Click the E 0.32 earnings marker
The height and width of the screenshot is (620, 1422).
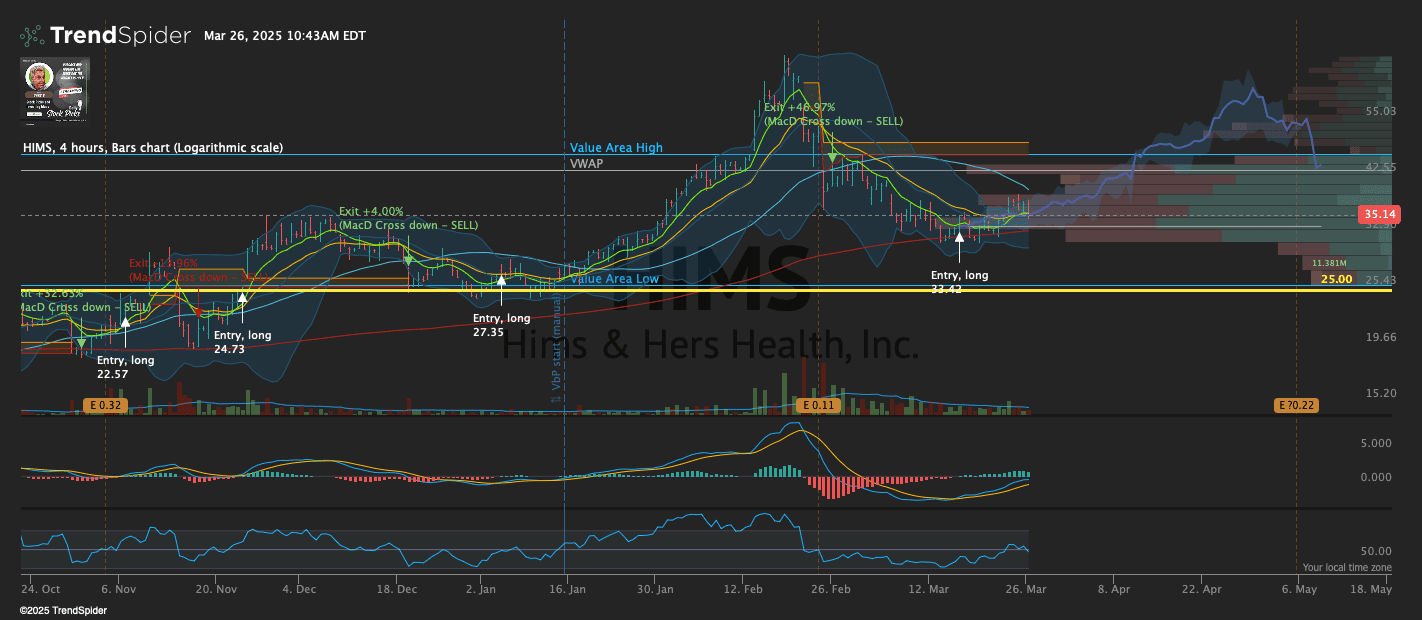pyautogui.click(x=105, y=405)
